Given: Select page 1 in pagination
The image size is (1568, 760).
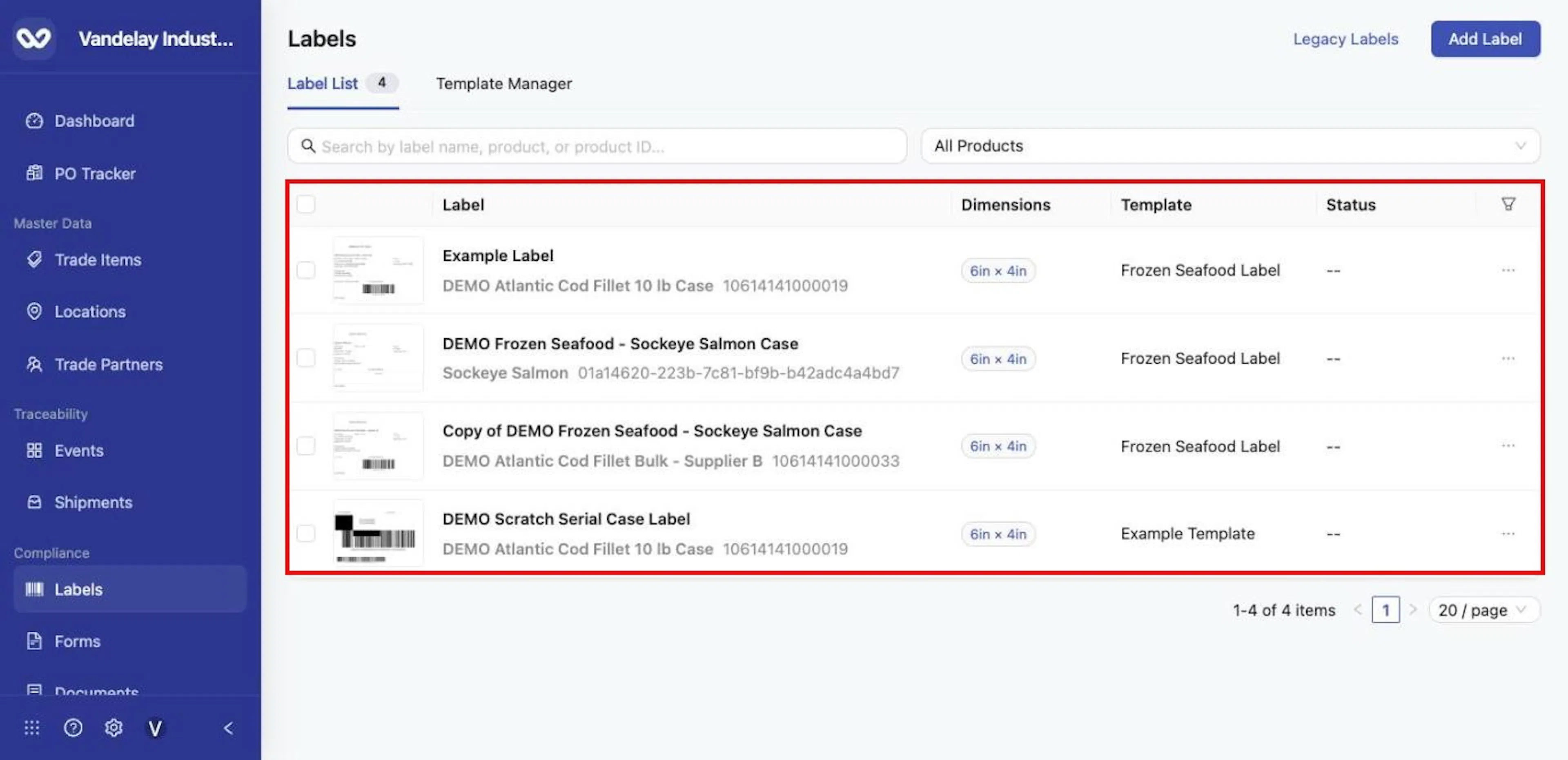Looking at the screenshot, I should click(1385, 610).
